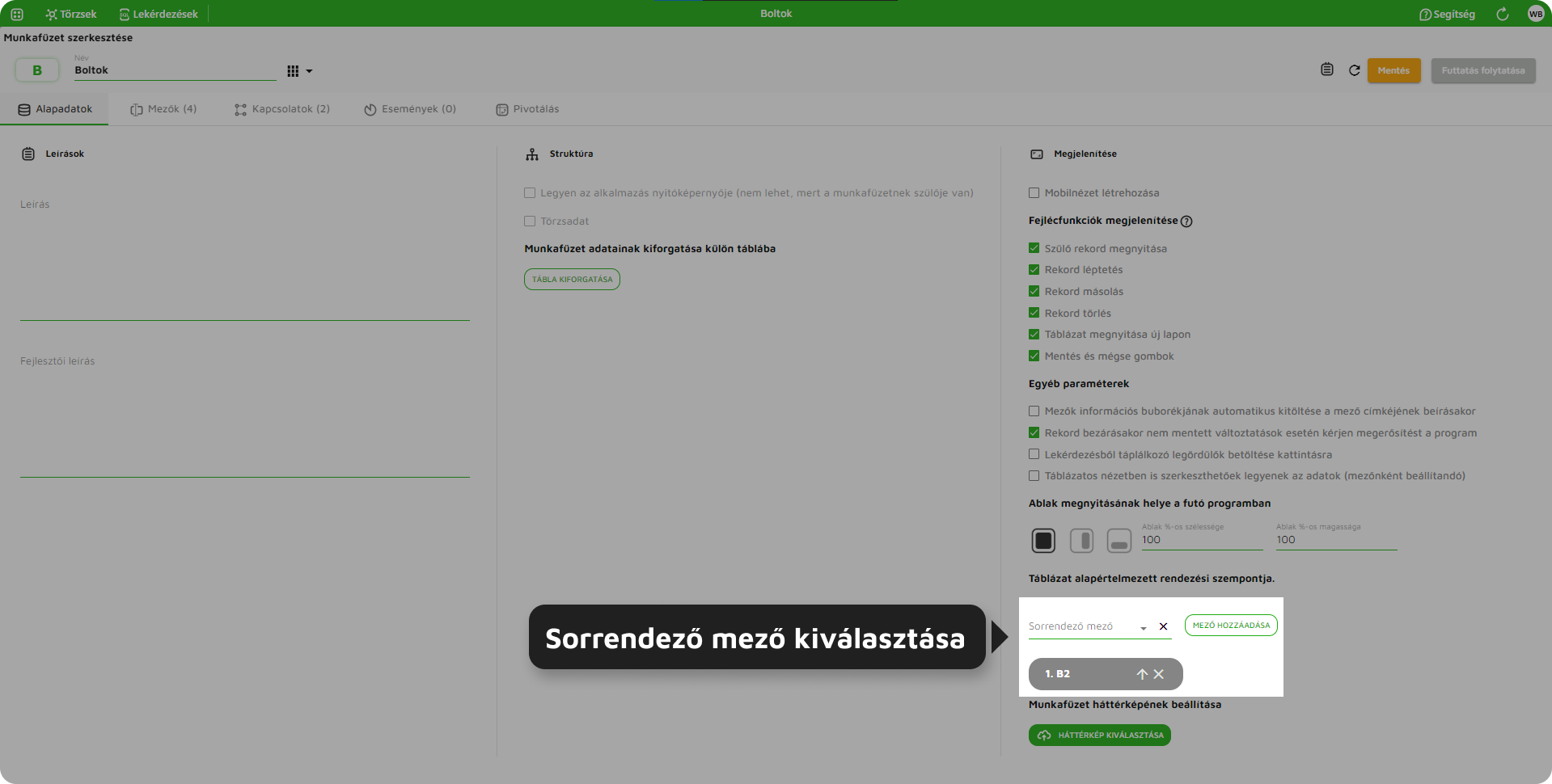Switch to the Mezők (4) tab

pos(163,109)
